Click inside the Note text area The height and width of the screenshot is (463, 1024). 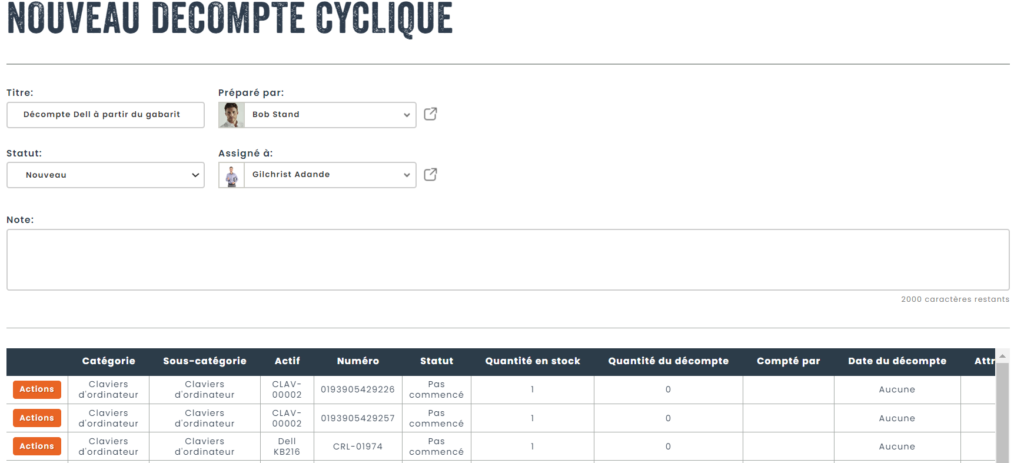coord(507,259)
